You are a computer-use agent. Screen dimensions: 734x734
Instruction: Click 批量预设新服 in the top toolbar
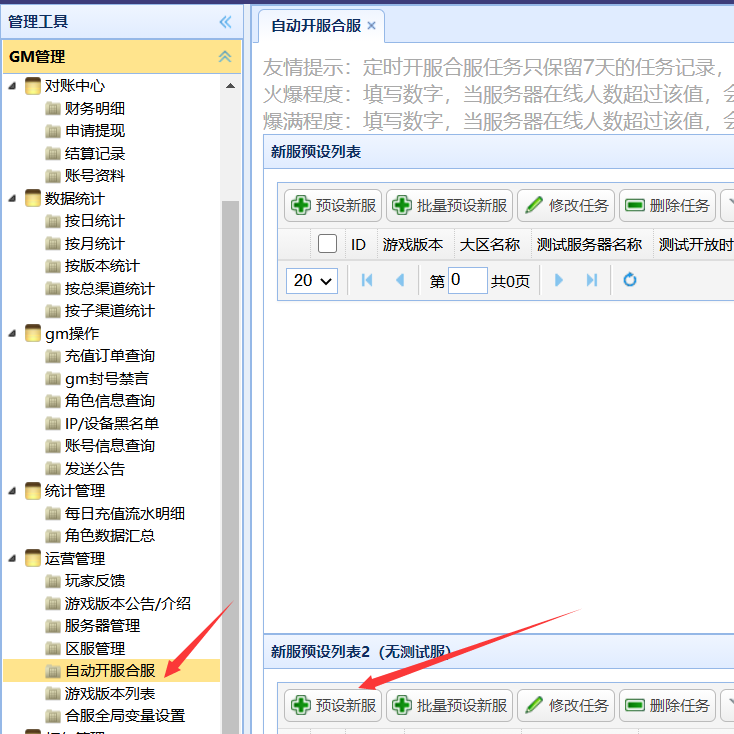point(449,206)
